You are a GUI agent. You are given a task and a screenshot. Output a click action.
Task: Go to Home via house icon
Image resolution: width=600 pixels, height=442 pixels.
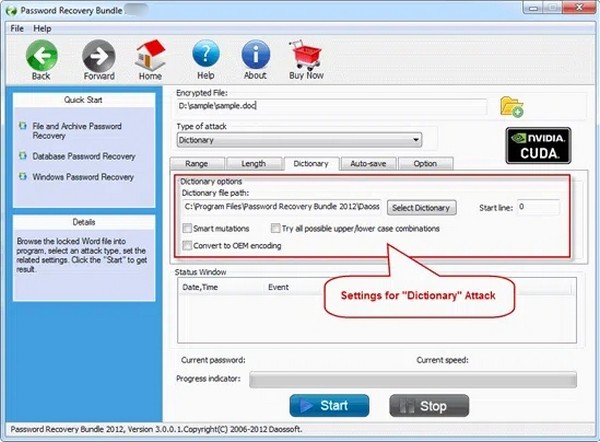[x=150, y=56]
